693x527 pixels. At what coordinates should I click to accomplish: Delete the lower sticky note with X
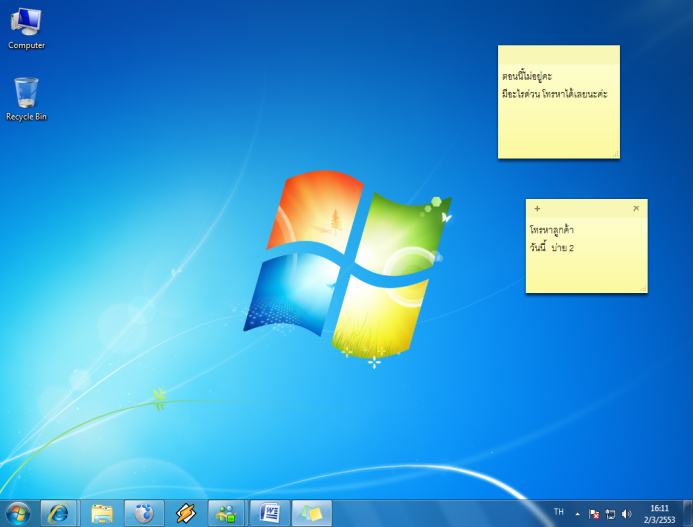pyautogui.click(x=636, y=208)
